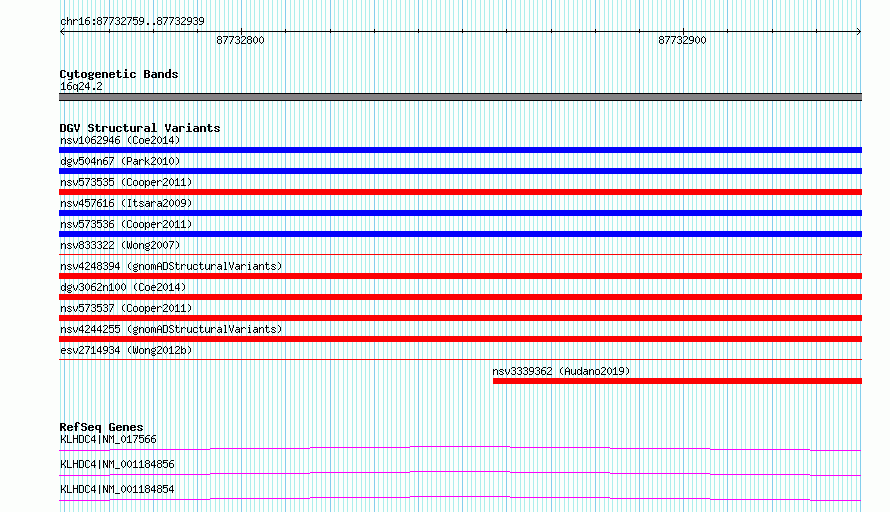The height and width of the screenshot is (512, 890).
Task: Click the short red bar for nsv3339362
Action: pos(677,381)
